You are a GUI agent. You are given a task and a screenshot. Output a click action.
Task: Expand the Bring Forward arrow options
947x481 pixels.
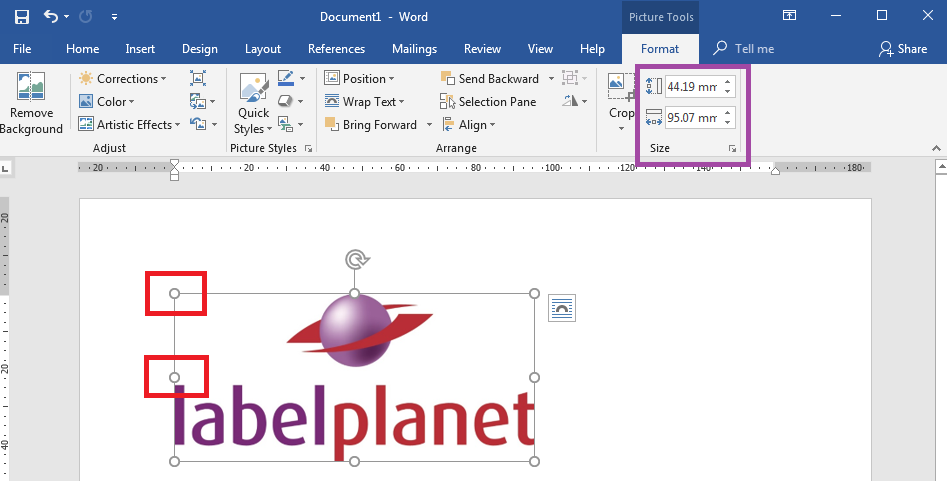click(x=429, y=125)
